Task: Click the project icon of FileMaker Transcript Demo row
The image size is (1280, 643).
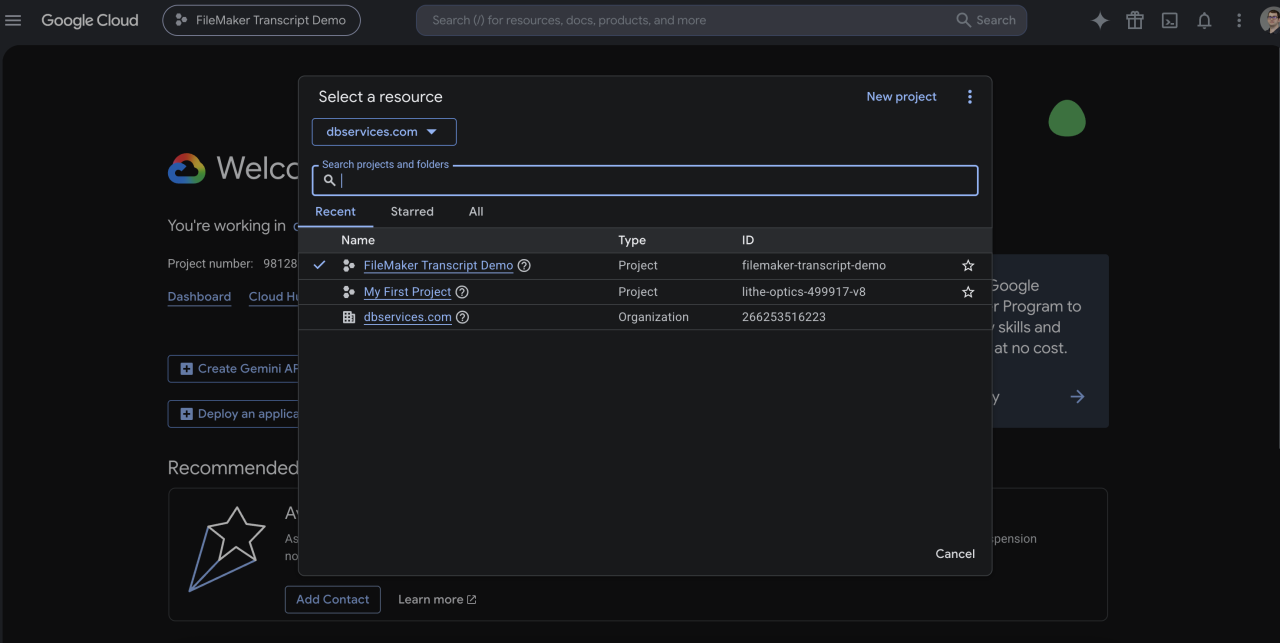Action: pyautogui.click(x=348, y=266)
